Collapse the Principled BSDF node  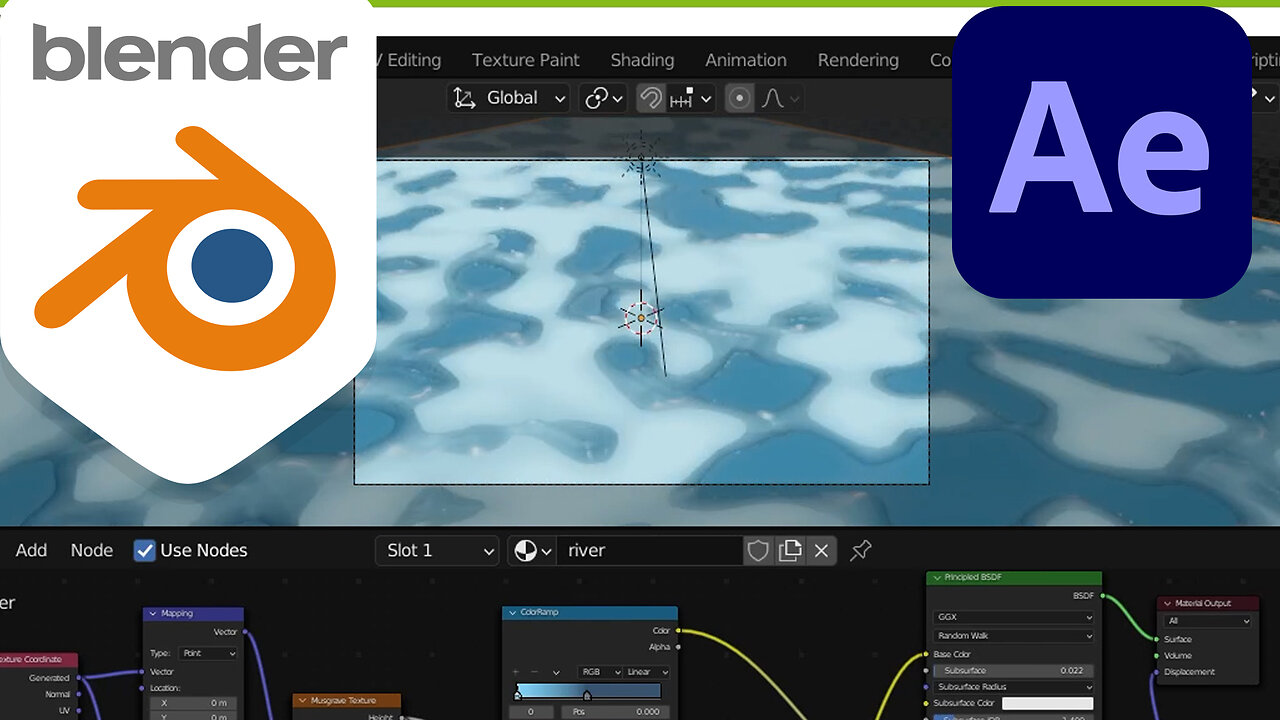(937, 578)
